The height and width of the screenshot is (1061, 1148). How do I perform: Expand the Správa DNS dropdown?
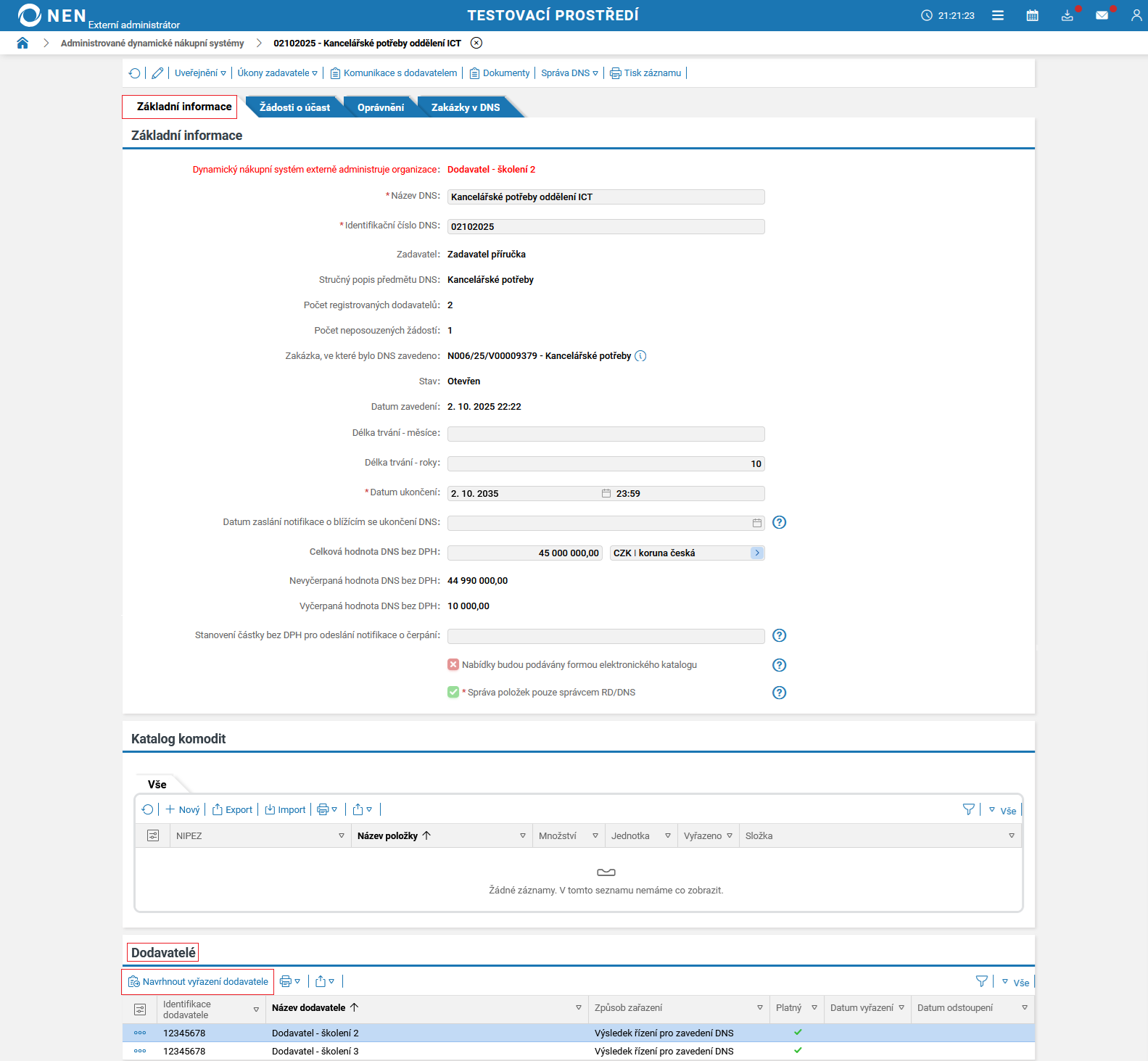(569, 73)
